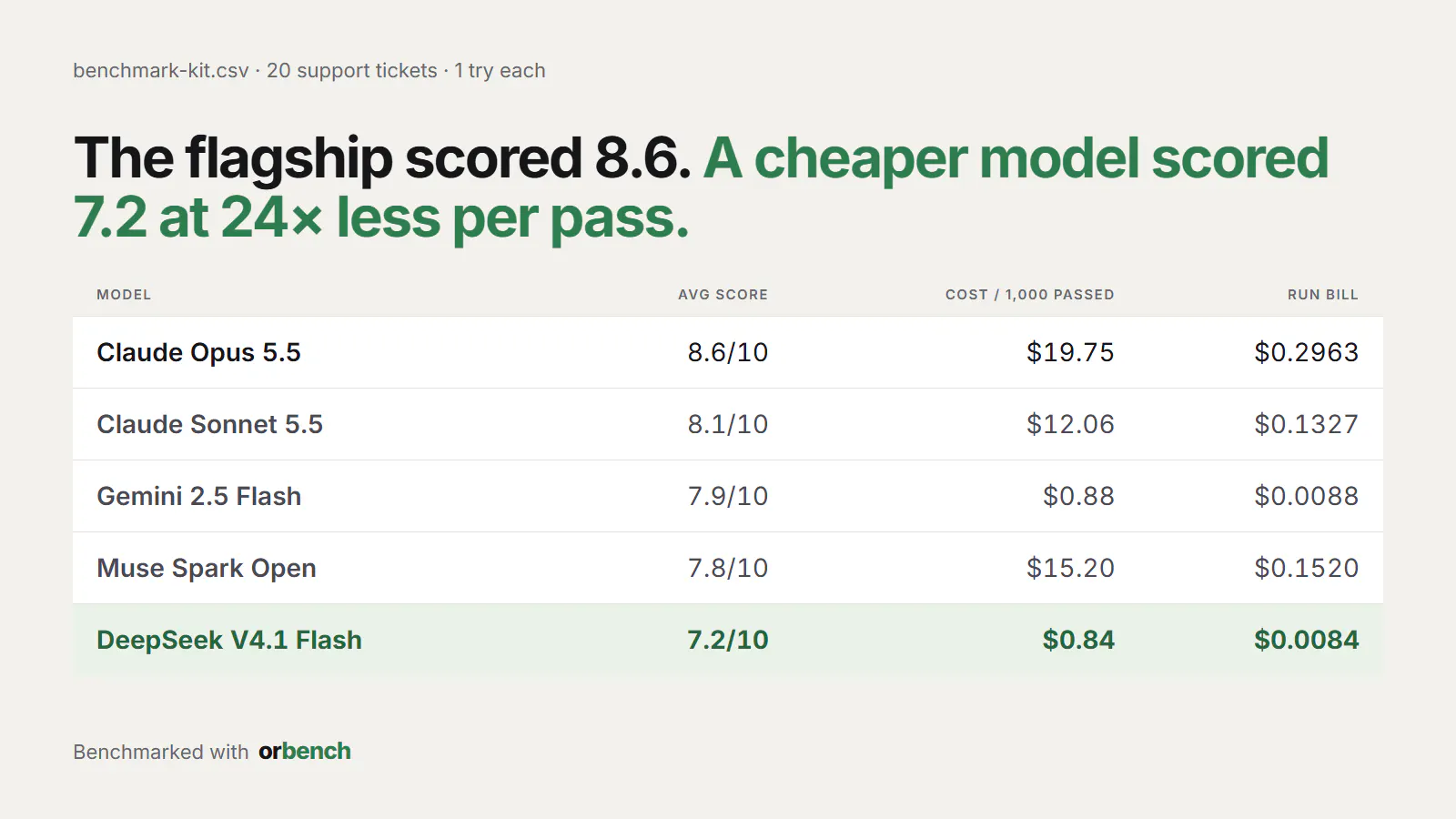The image size is (1456, 819).
Task: Click the benchmark-kit.csv caption text
Action: [309, 71]
